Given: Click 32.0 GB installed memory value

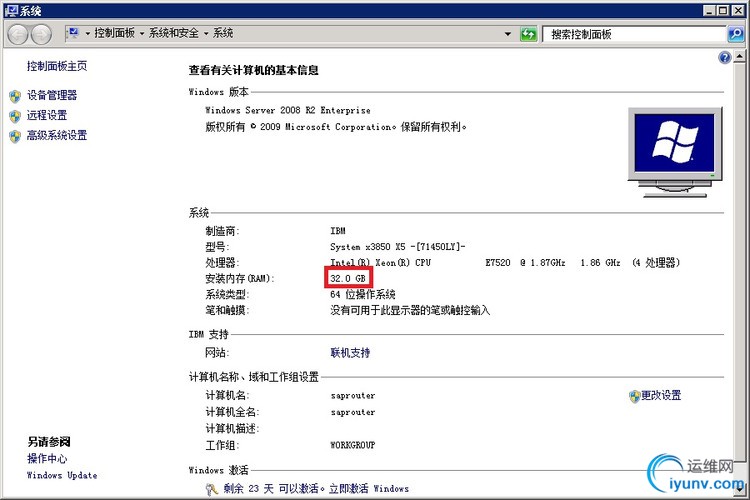Looking at the screenshot, I should click(348, 278).
